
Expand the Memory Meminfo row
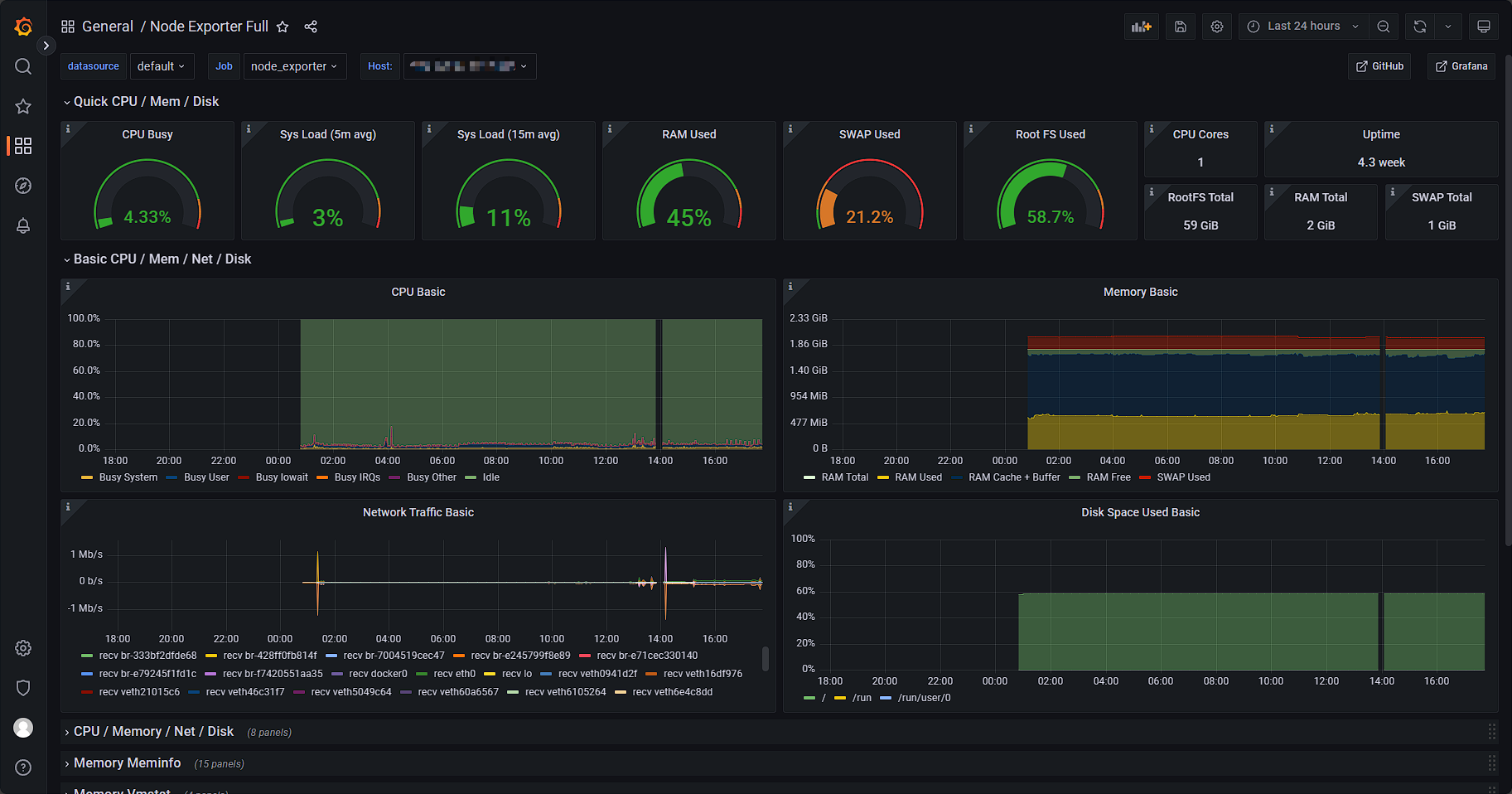[128, 763]
